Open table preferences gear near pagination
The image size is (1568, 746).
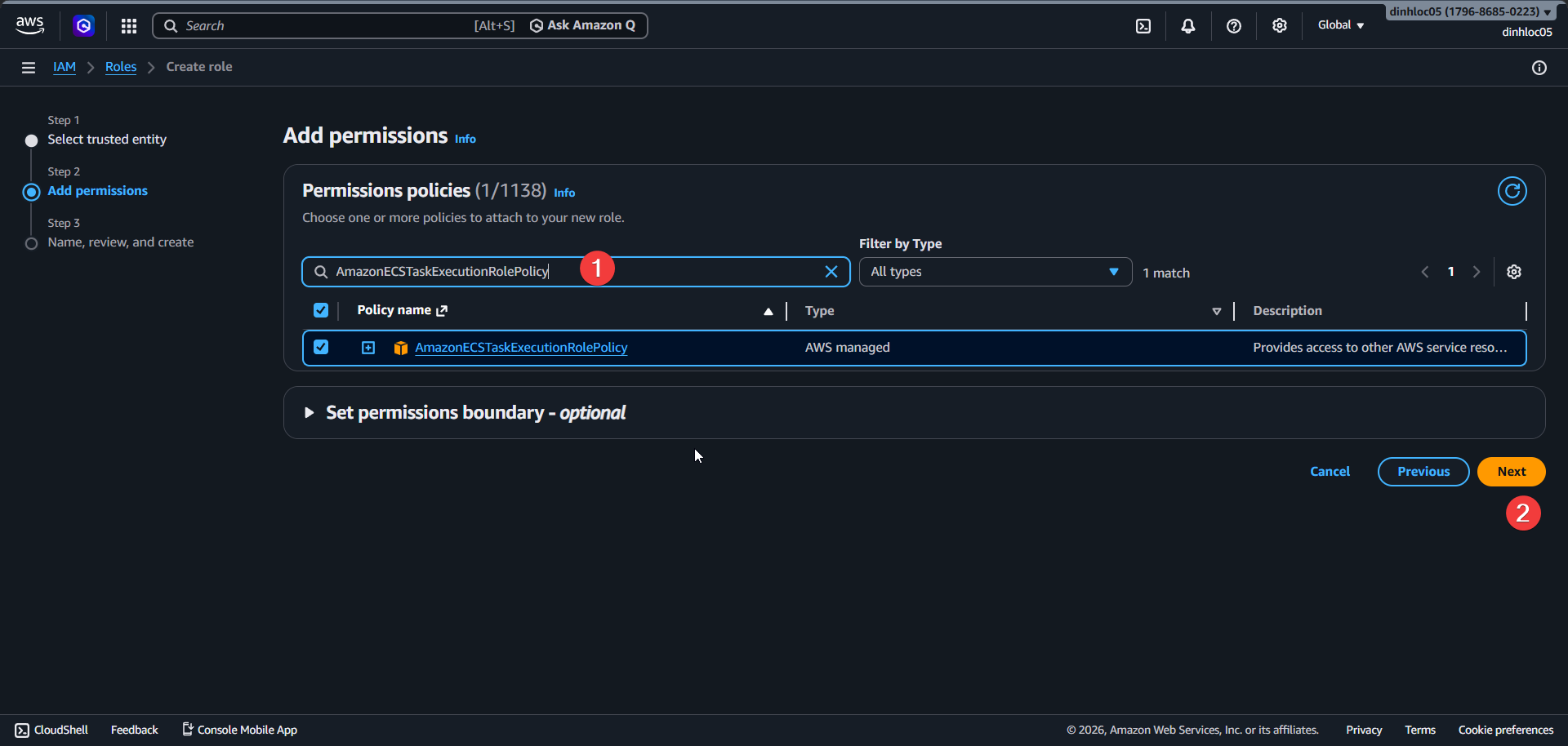pos(1515,272)
